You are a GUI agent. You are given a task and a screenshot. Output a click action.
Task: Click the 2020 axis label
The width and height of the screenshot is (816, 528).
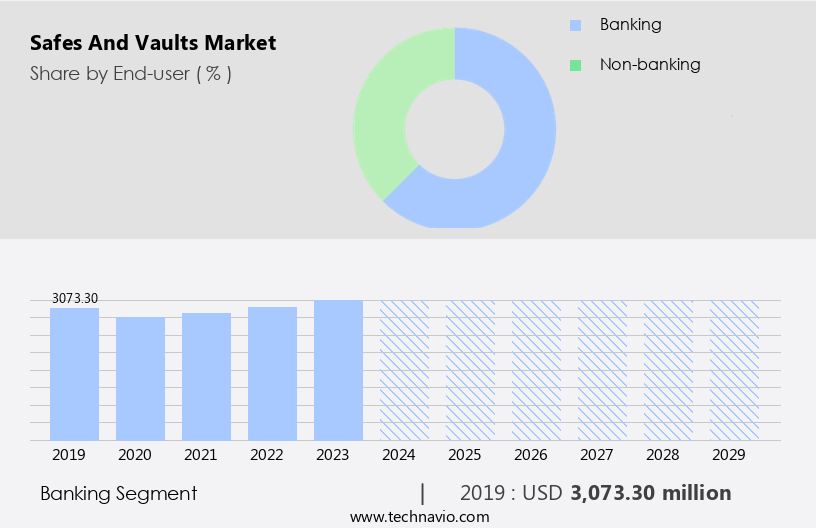tap(135, 455)
